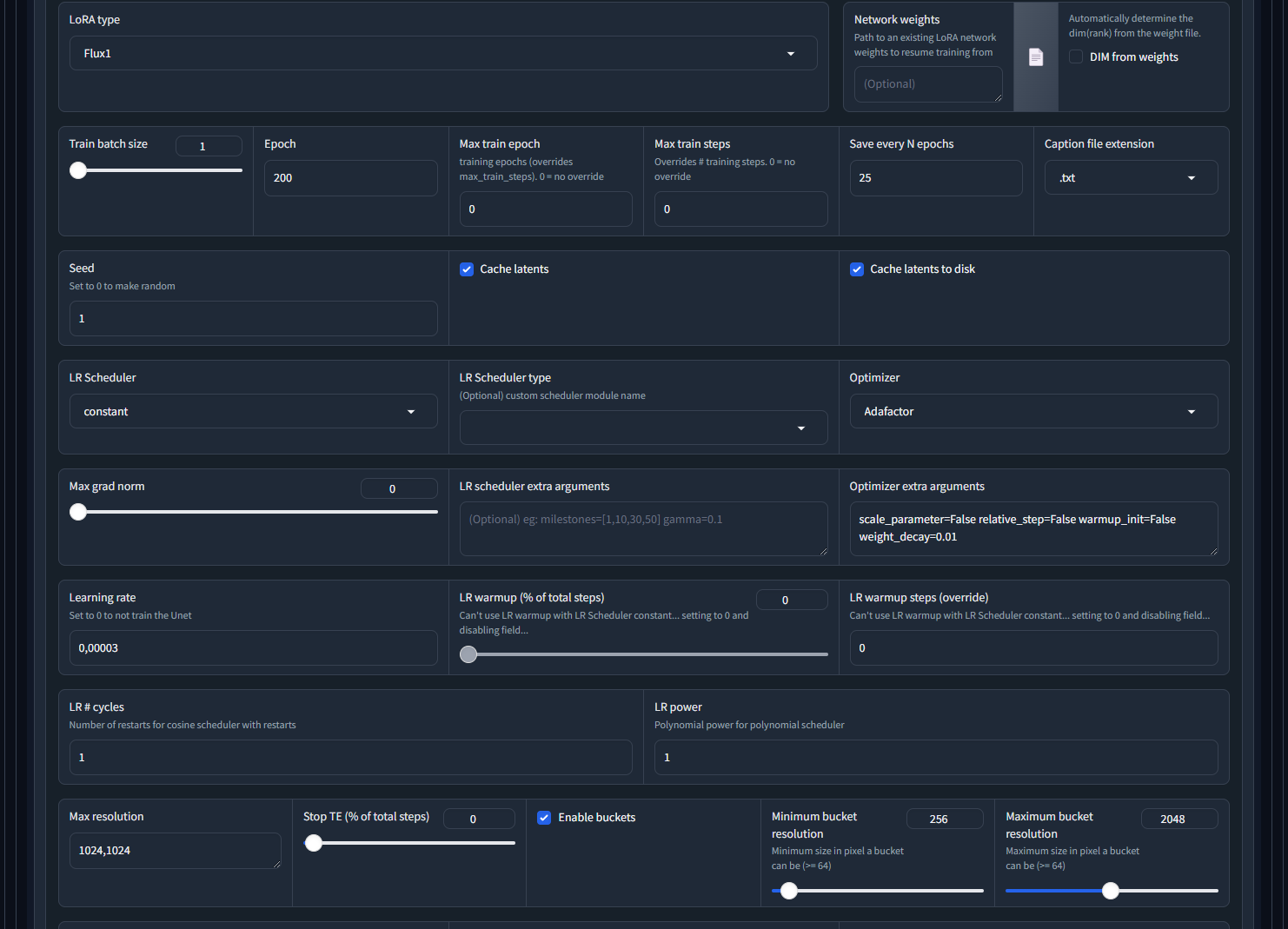The width and height of the screenshot is (1288, 929).
Task: Click the Minimum bucket resolution slider handle
Action: click(789, 891)
